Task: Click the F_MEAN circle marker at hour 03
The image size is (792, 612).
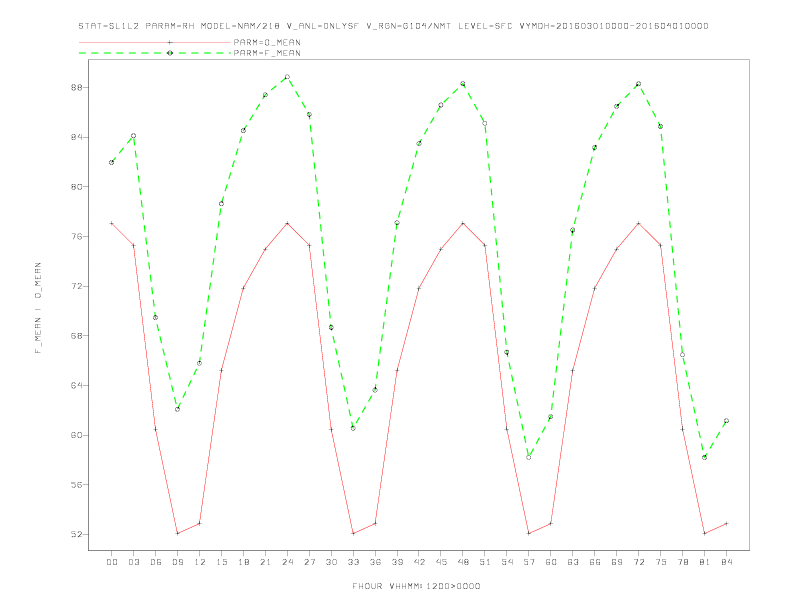Action: click(x=133, y=136)
